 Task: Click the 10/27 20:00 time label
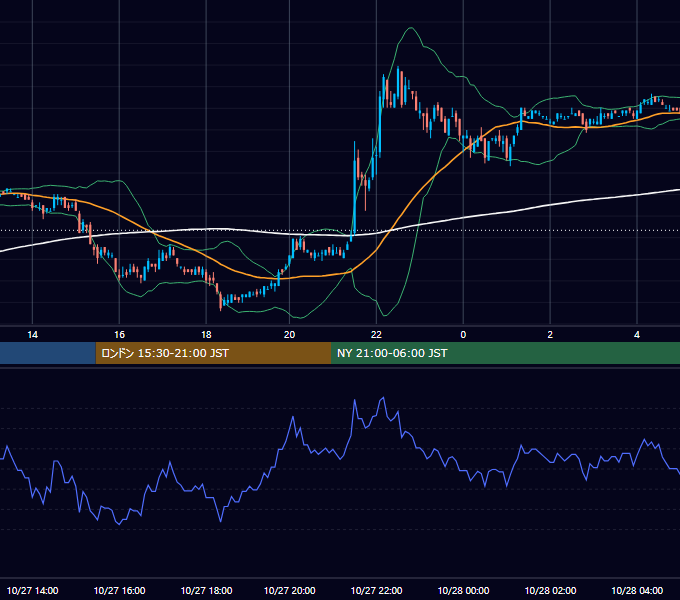pos(290,590)
